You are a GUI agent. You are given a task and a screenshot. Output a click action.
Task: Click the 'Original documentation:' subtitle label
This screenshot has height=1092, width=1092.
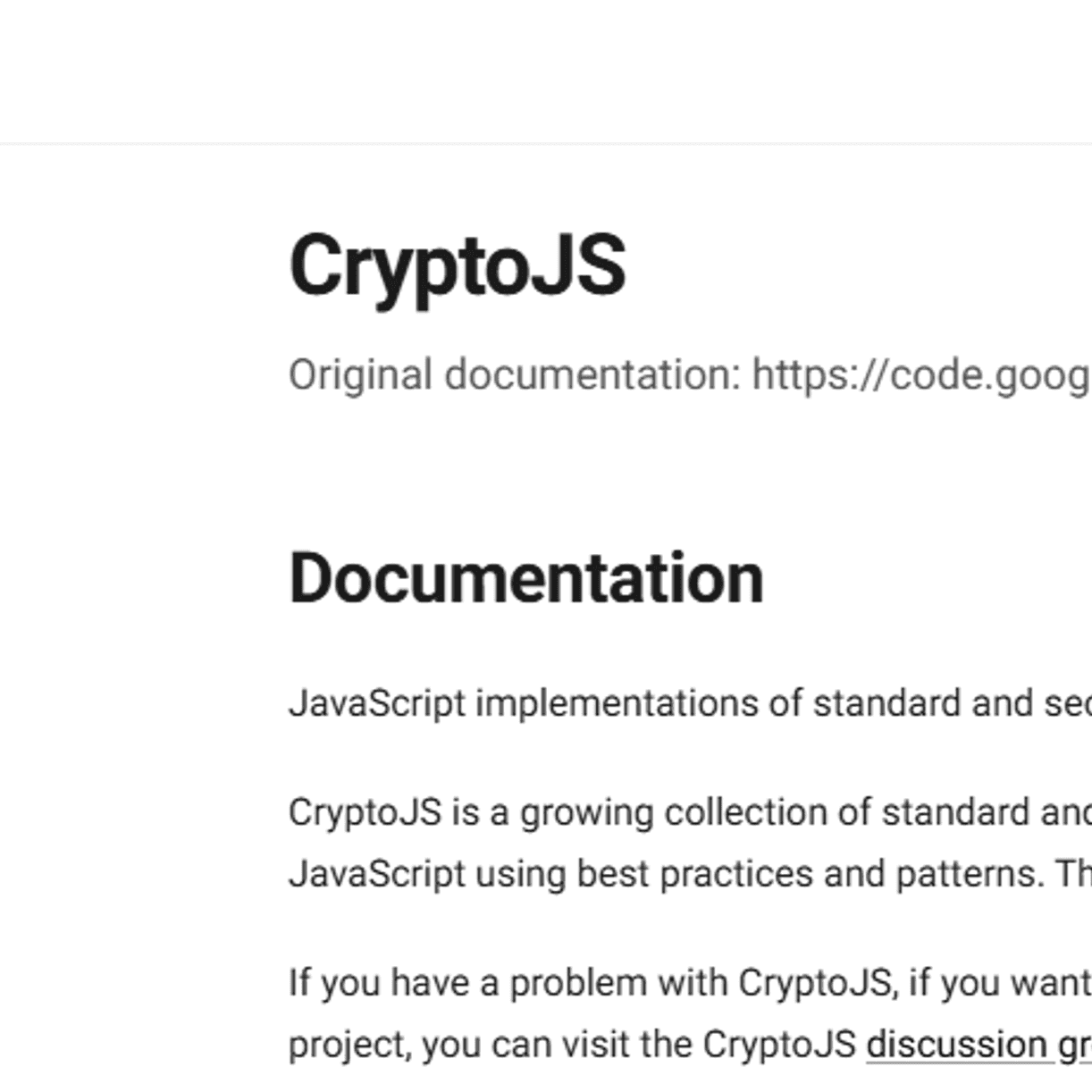click(515, 374)
